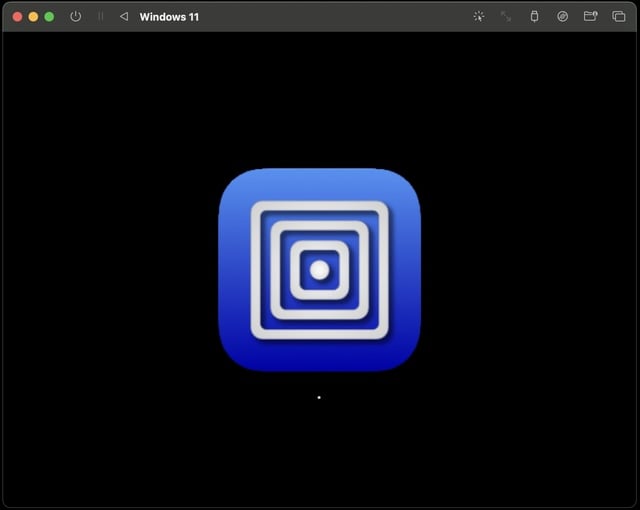Click the power button to shut down VM

[x=76, y=17]
